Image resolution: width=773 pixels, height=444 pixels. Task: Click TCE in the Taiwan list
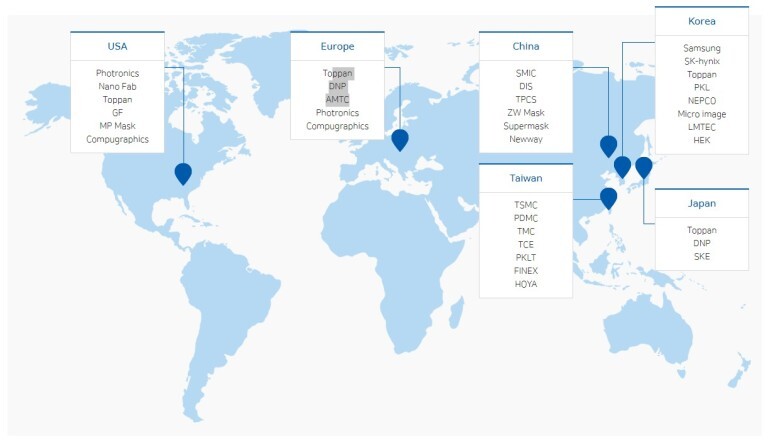point(526,245)
